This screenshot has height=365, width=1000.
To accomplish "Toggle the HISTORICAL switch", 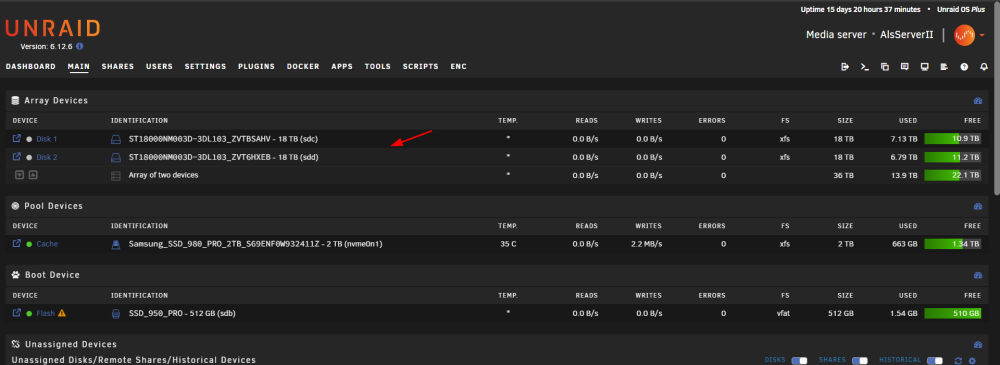I will pos(935,361).
